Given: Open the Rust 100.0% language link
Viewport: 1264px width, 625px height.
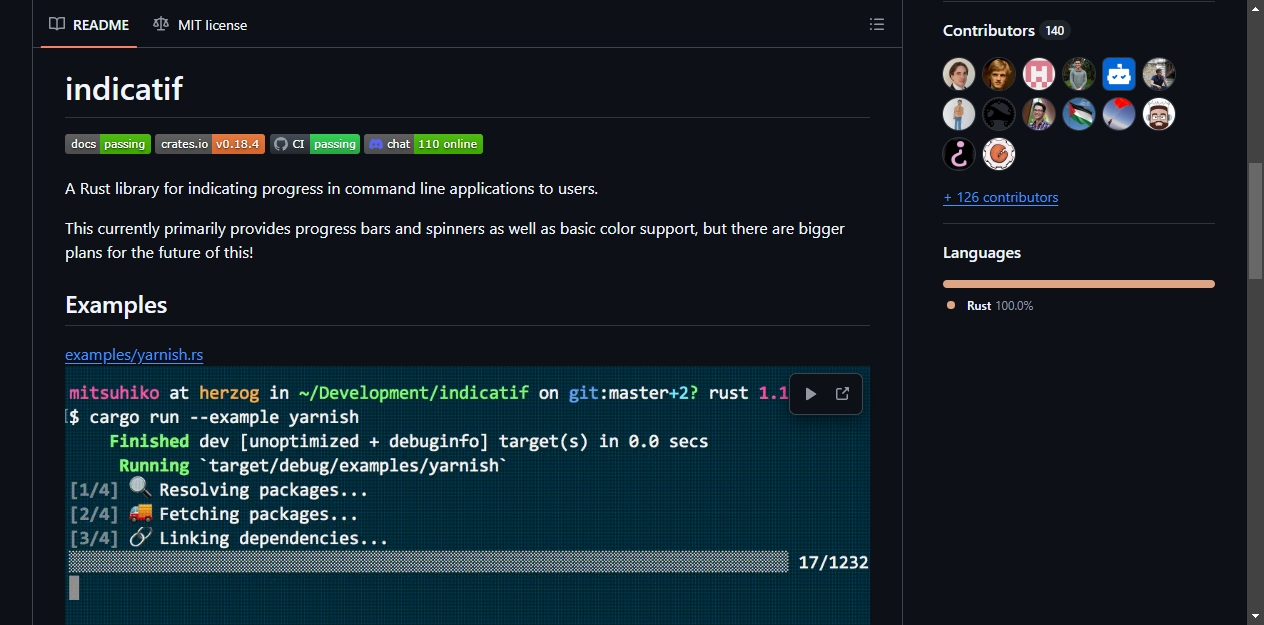Looking at the screenshot, I should pos(990,306).
